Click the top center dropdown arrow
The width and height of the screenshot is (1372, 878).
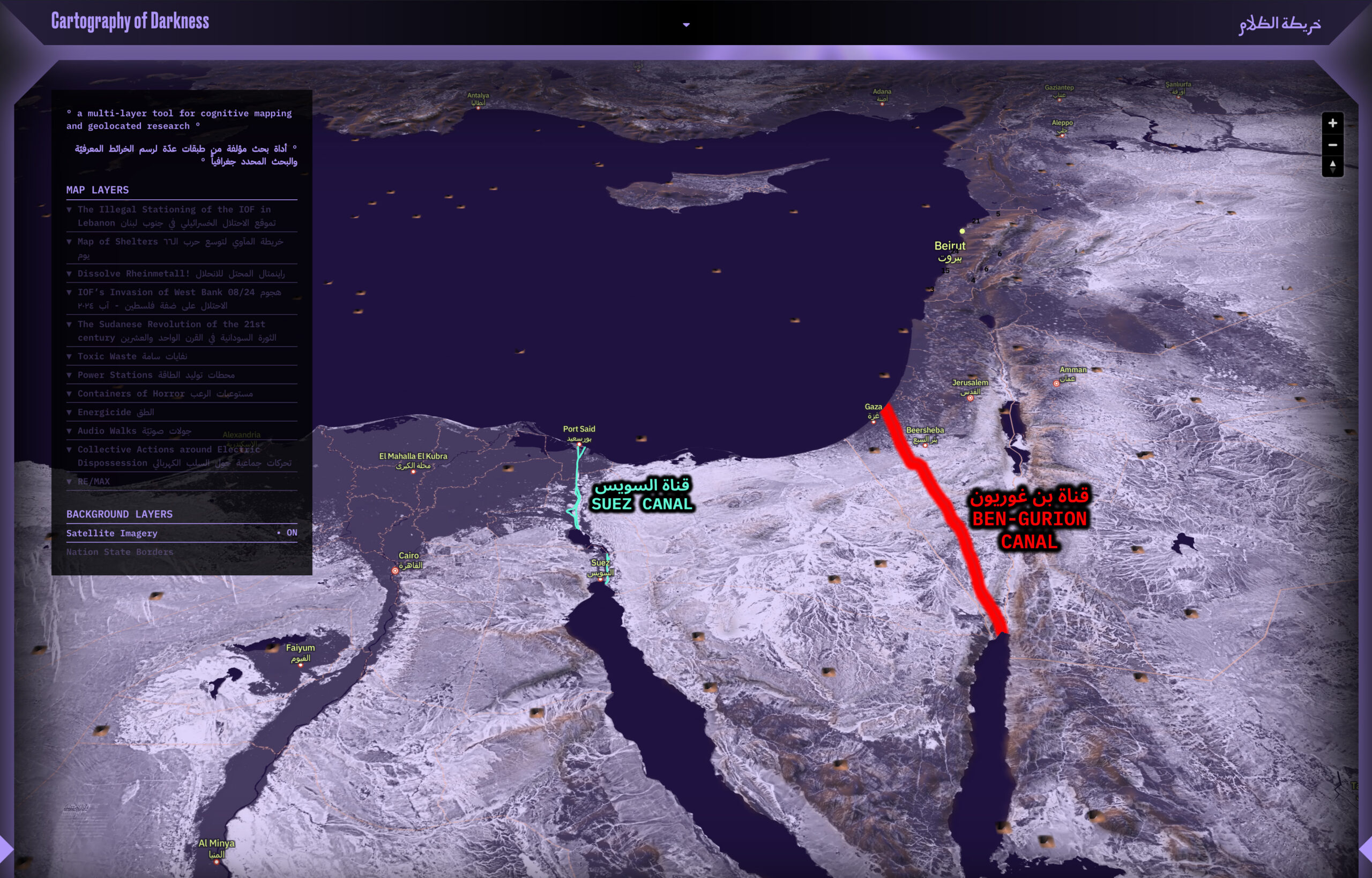[x=686, y=25]
